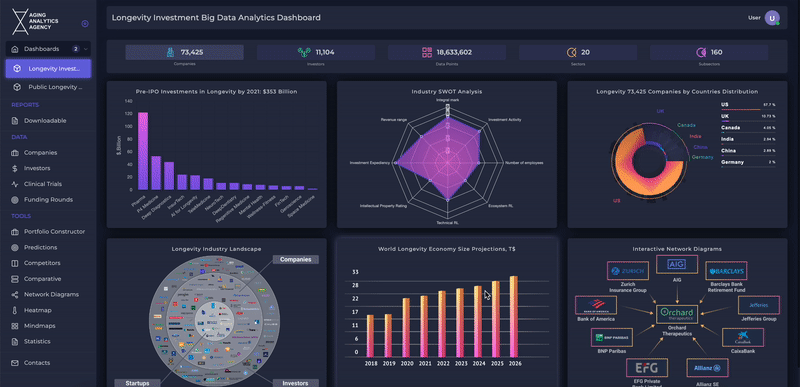Click the cube icon beside Public Longevity

(x=17, y=87)
